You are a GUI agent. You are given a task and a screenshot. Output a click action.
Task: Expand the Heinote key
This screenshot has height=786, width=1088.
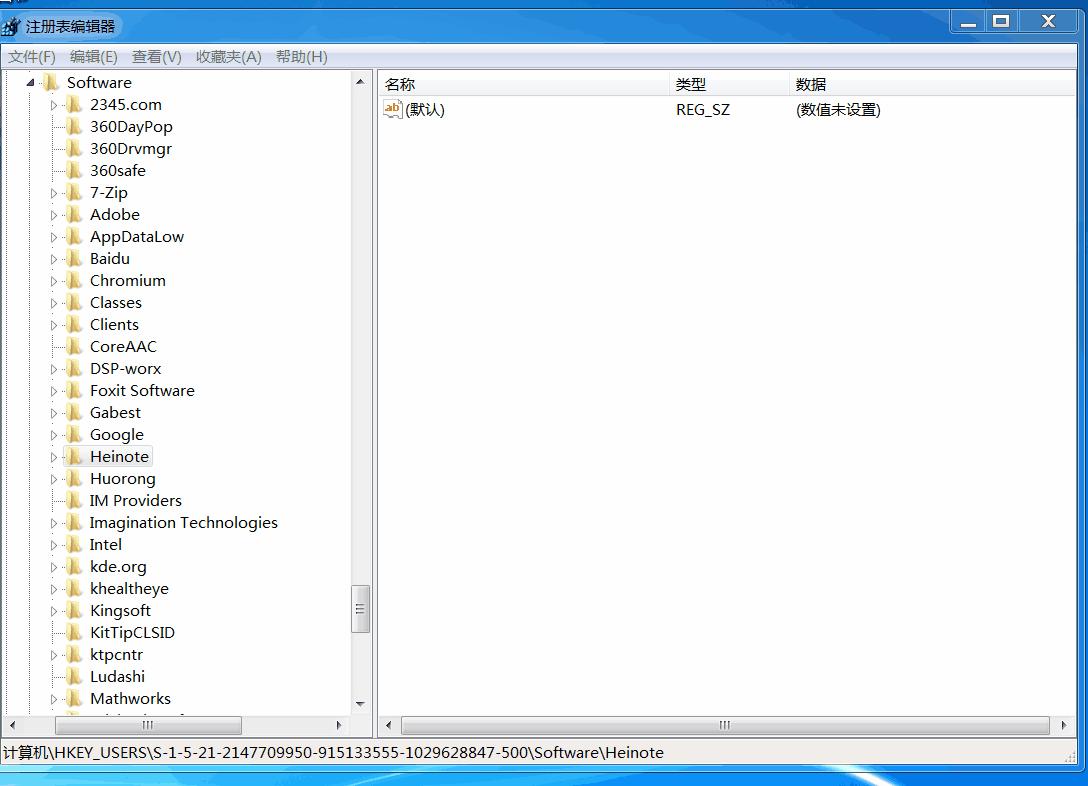click(x=53, y=457)
